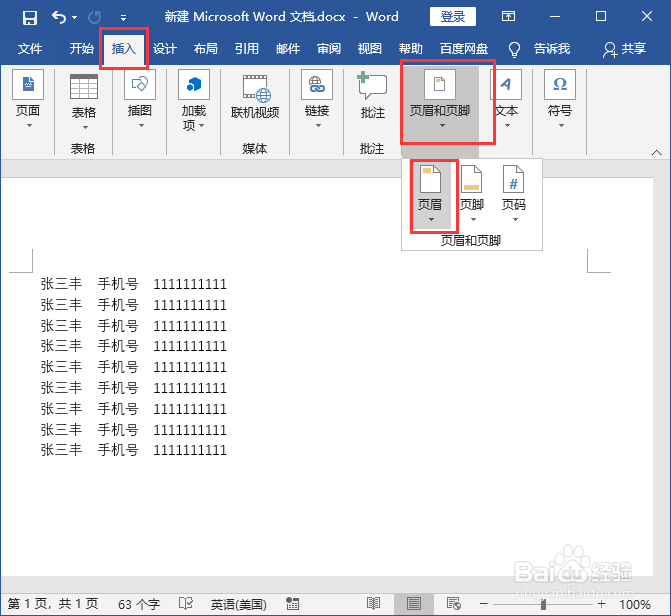Open Ribbon Display Options icon
Viewport: 671px width, 616px height.
click(x=508, y=17)
